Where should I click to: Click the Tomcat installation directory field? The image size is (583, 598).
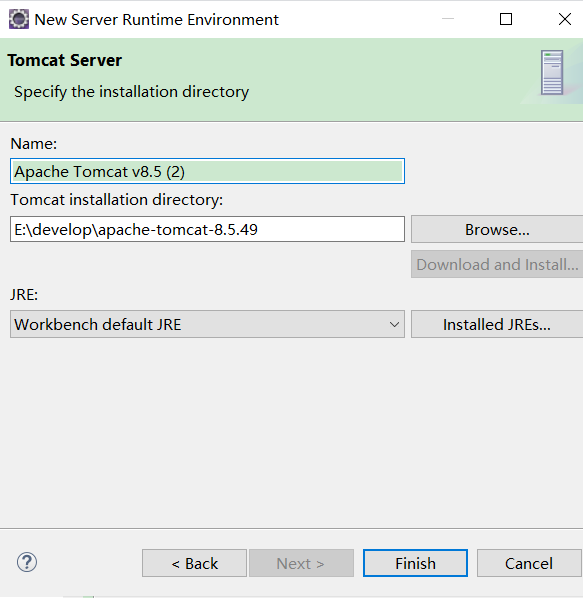[207, 229]
